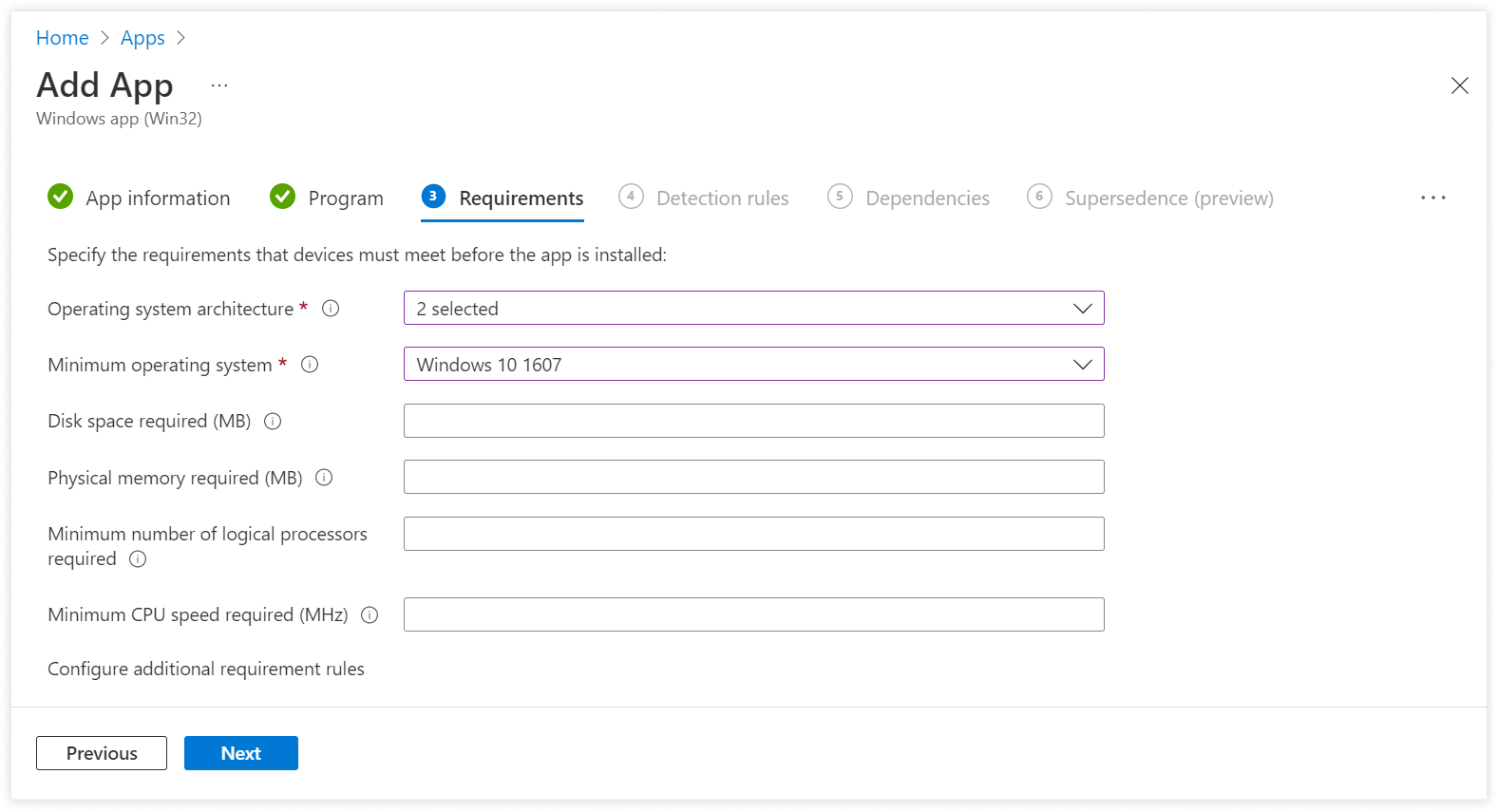
Task: Select the Detection rules step
Action: 704,198
